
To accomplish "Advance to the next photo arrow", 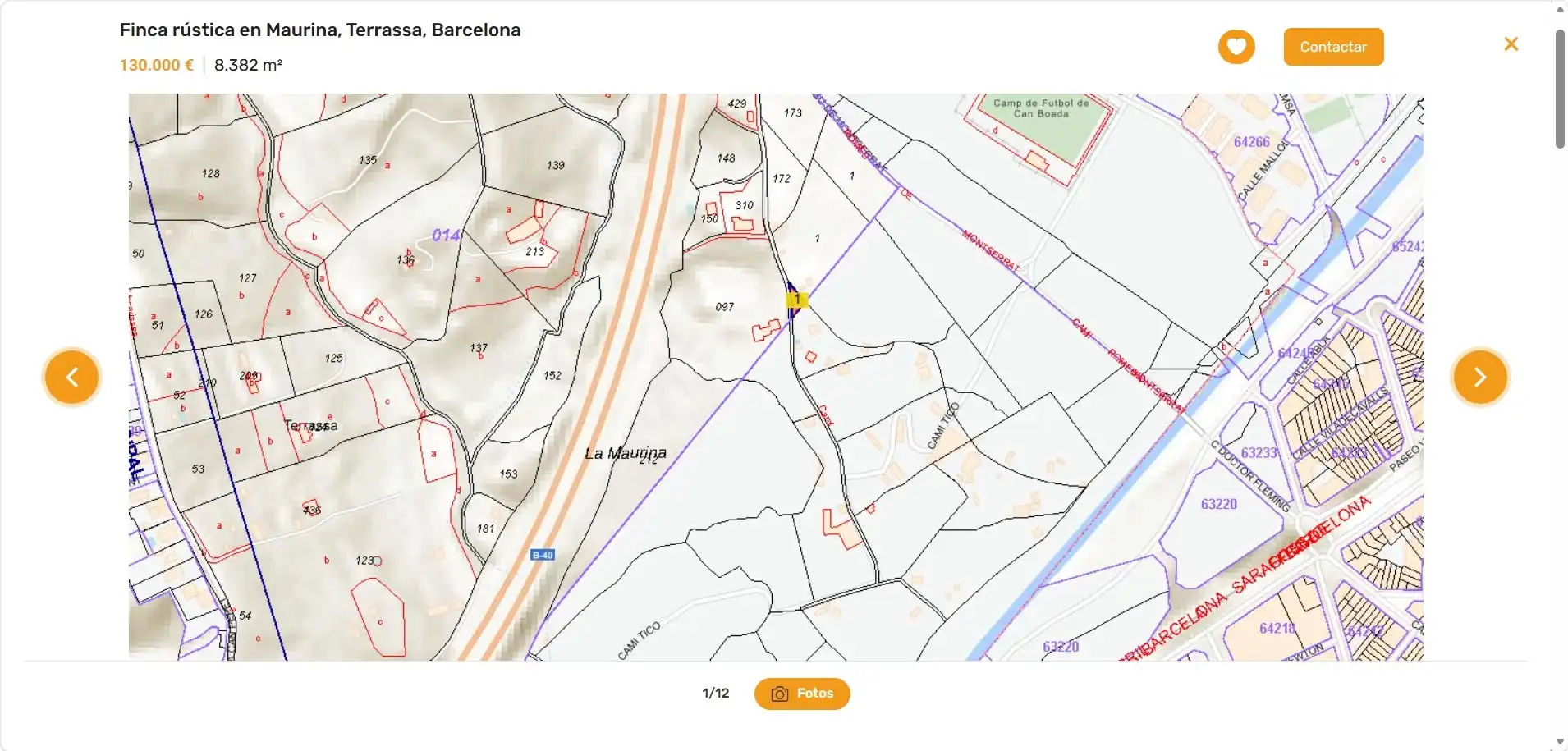I will pos(1479,378).
